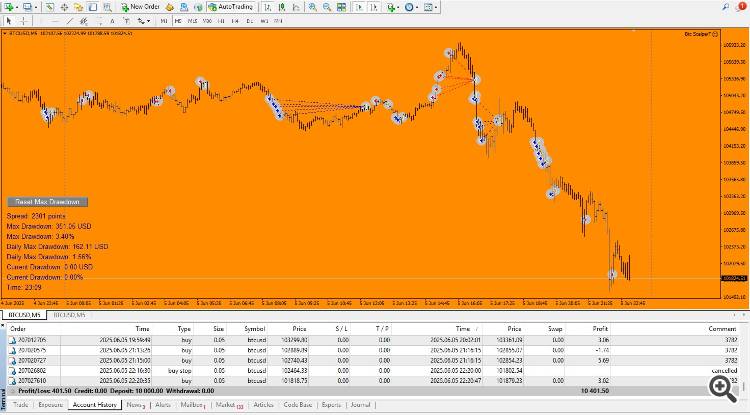Switch timeframe to M1
Viewport: 750px width, 415px height.
(x=164, y=21)
